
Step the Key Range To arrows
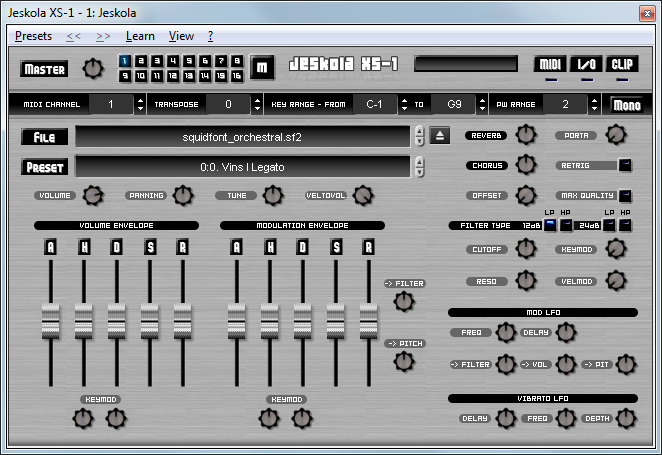pyautogui.click(x=482, y=104)
